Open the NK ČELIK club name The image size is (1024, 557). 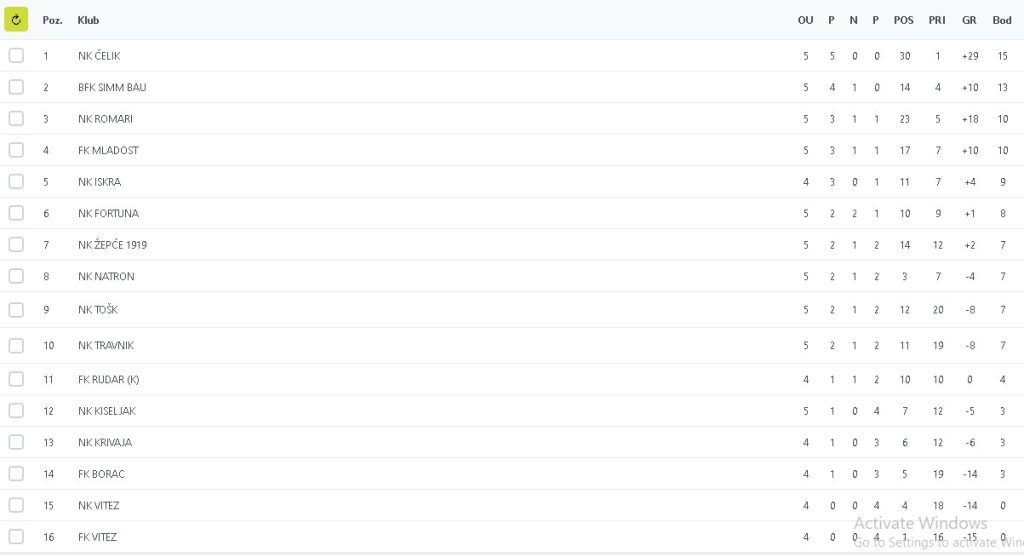click(99, 56)
